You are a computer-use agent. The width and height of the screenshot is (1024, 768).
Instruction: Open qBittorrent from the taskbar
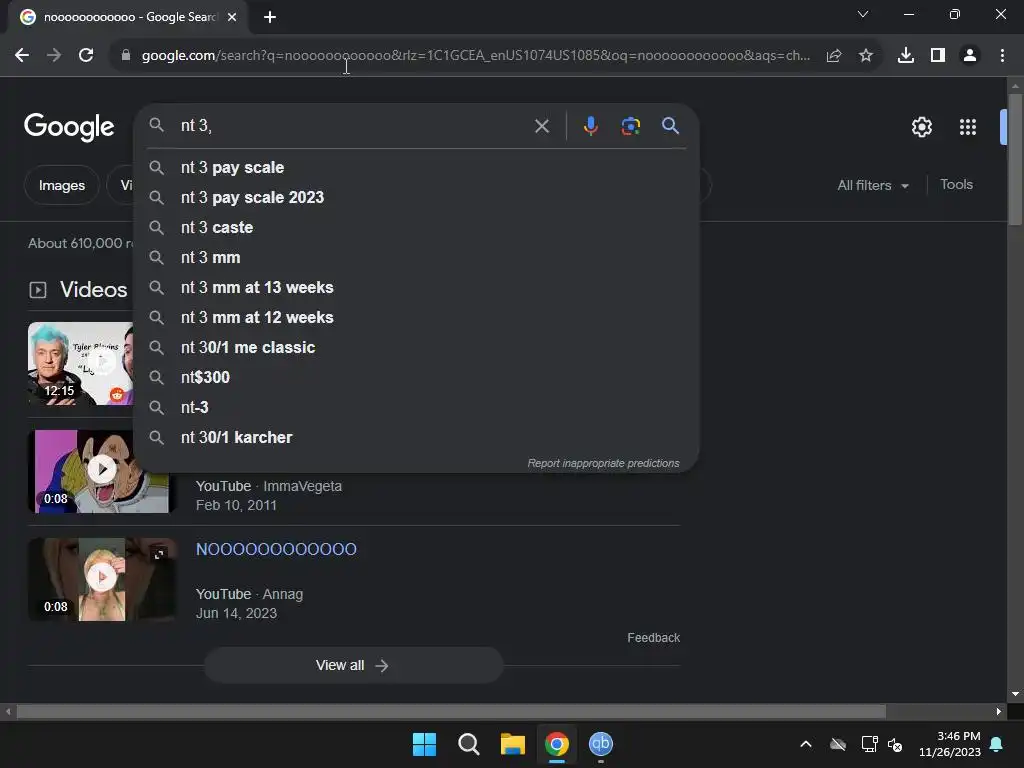601,744
